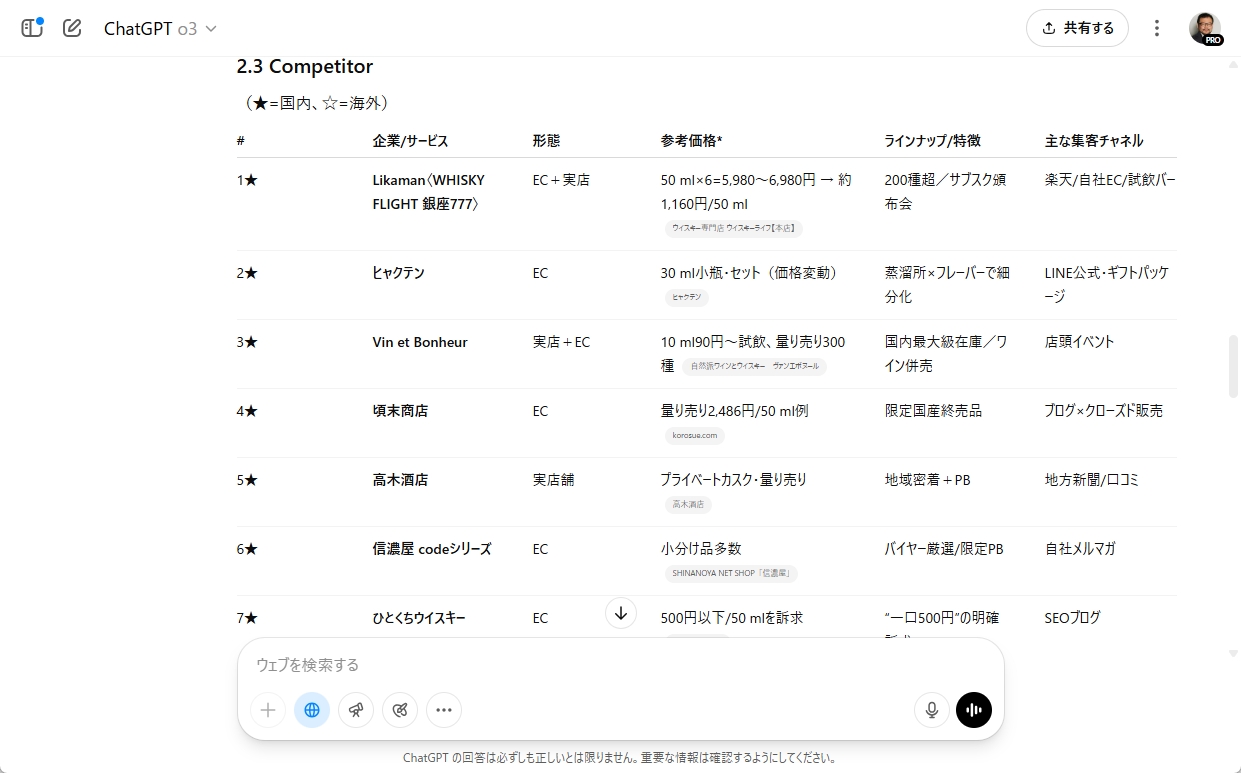
Task: Open the sidebar panel icon
Action: (x=32, y=28)
